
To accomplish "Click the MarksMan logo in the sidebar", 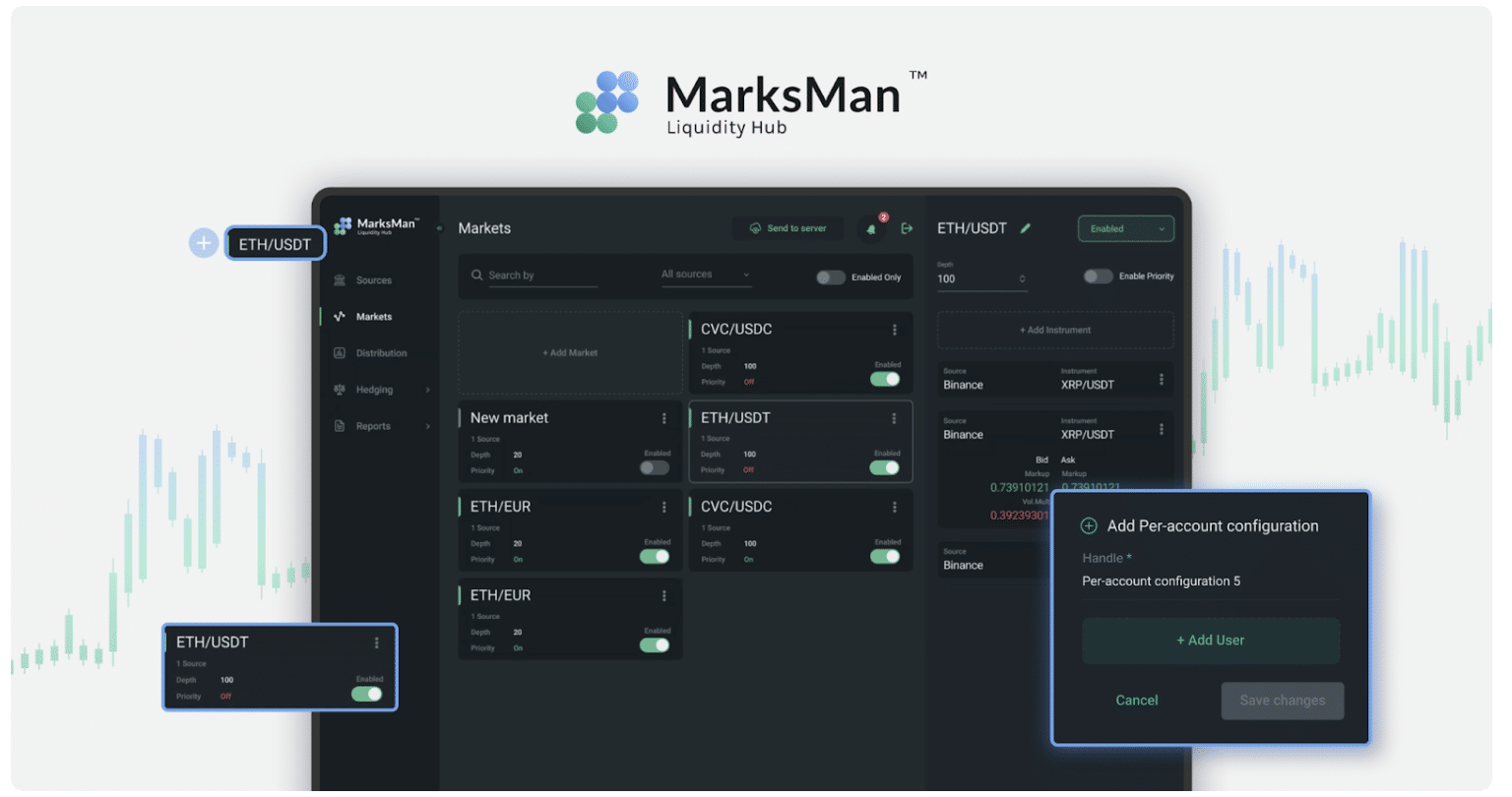I will pyautogui.click(x=377, y=226).
